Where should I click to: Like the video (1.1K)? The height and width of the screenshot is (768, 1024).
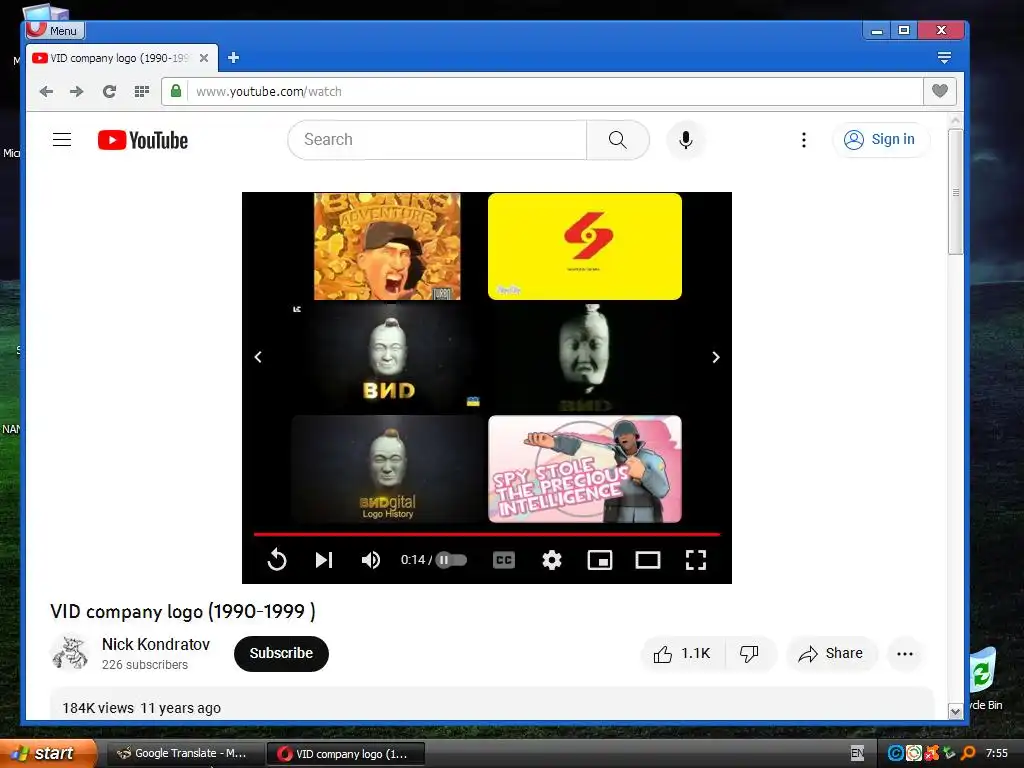683,653
